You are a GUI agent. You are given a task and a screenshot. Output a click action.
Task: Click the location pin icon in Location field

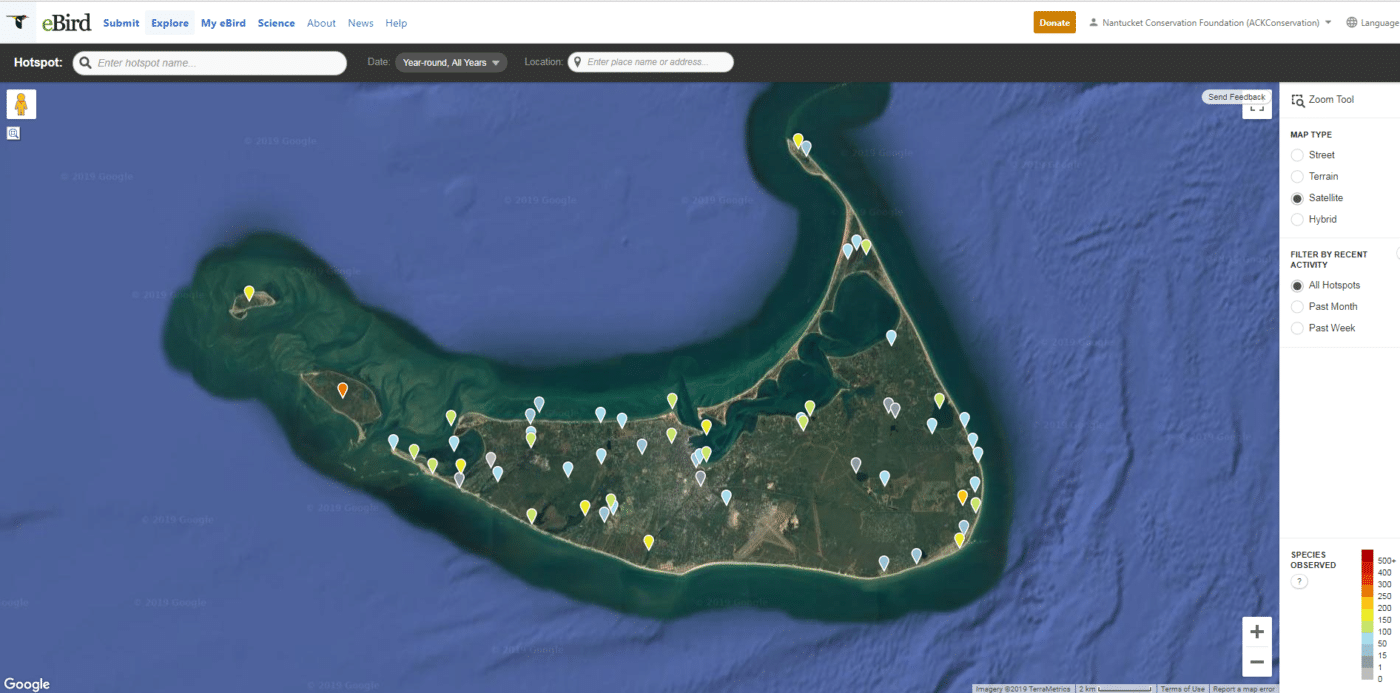[x=577, y=62]
